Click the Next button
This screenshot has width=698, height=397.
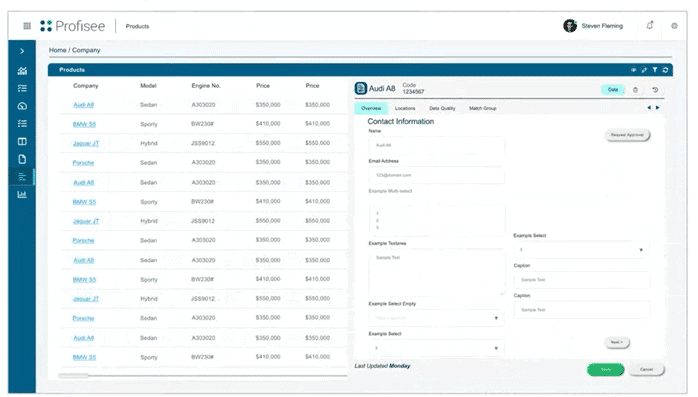[617, 342]
